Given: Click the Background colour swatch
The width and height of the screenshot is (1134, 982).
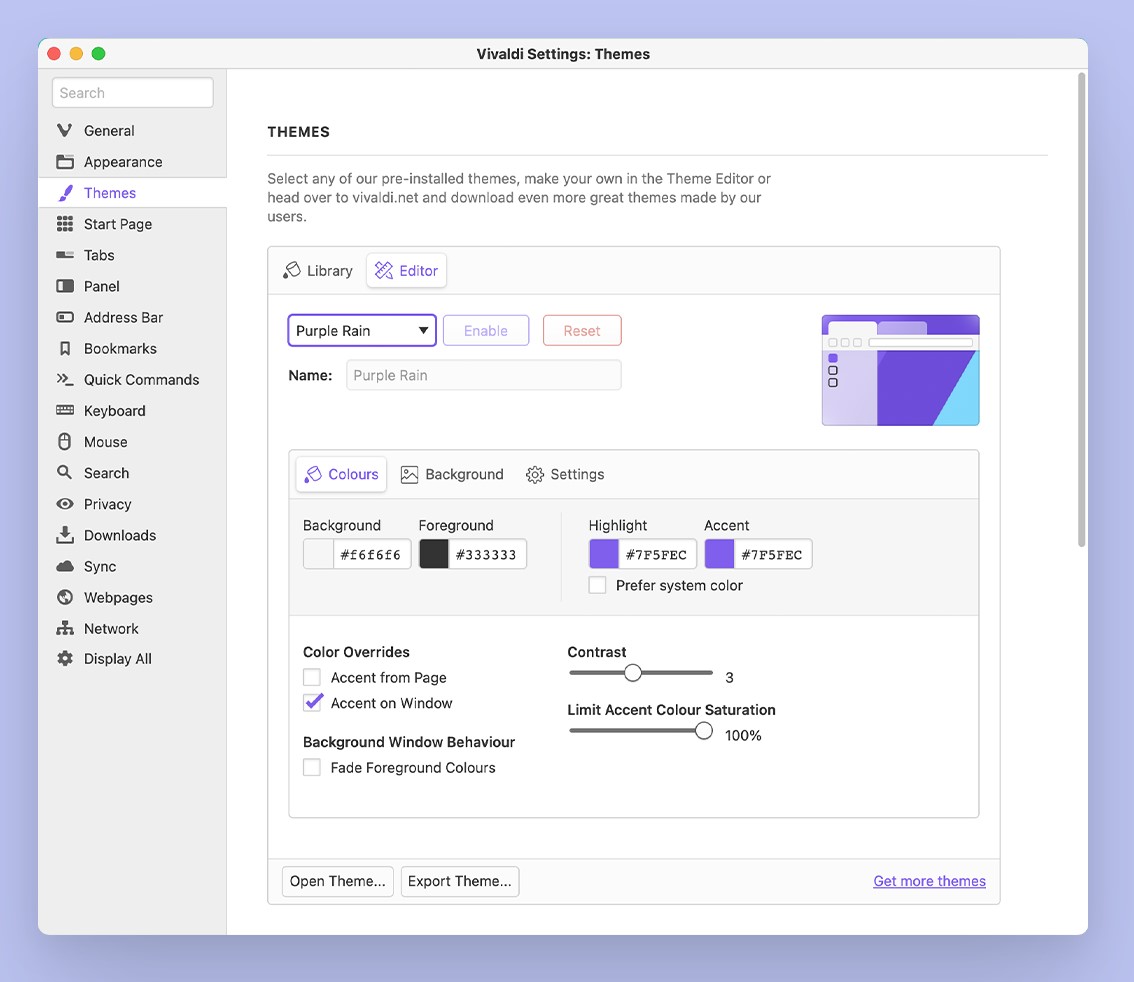Looking at the screenshot, I should [318, 554].
